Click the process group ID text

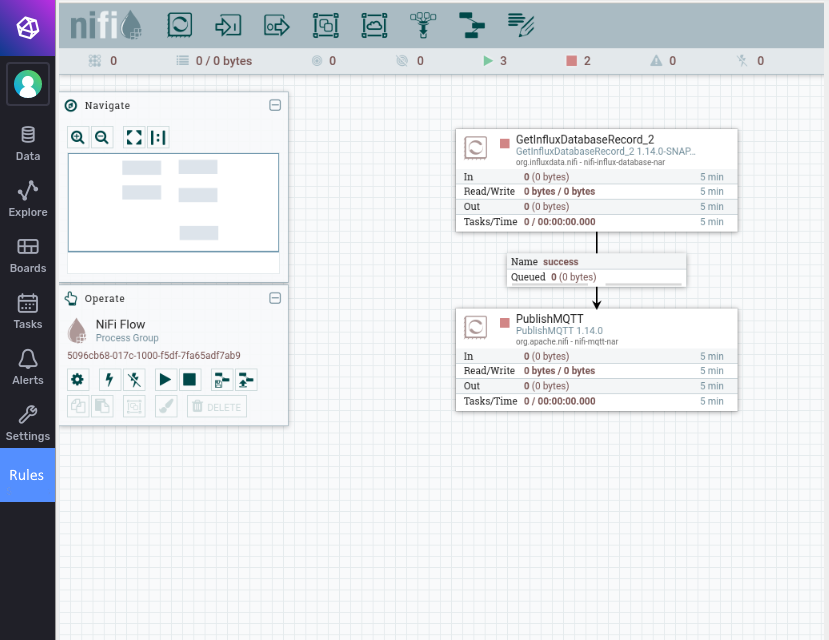pyautogui.click(x=153, y=355)
